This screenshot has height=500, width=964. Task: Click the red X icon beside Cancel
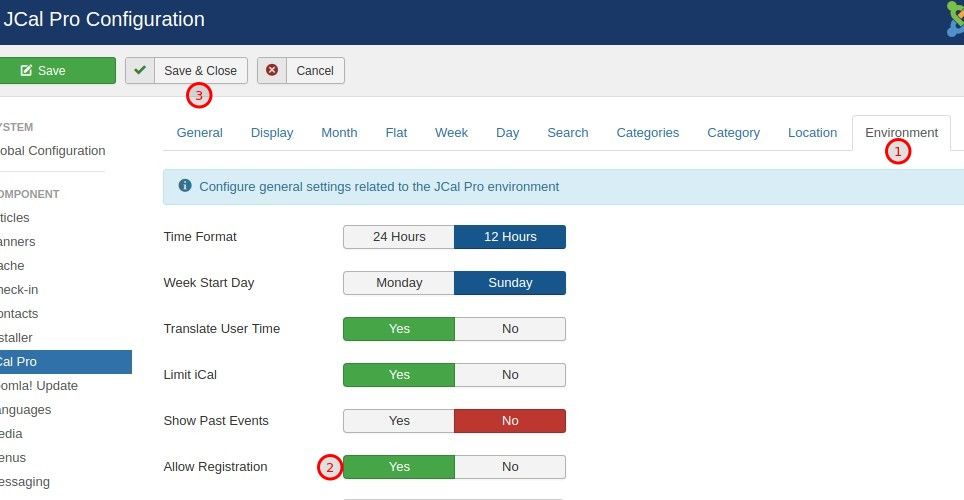pyautogui.click(x=272, y=70)
